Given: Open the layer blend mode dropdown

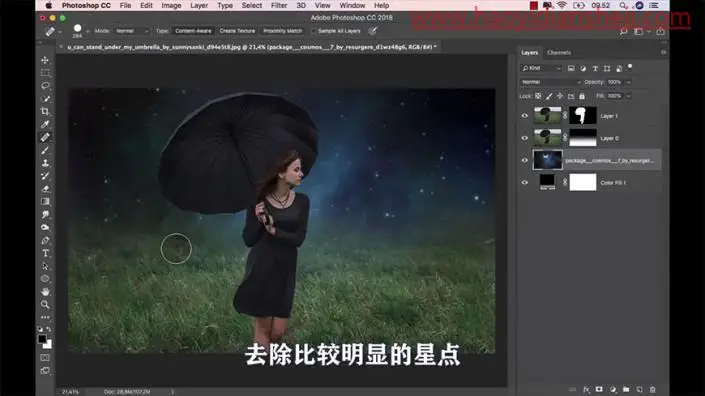Looking at the screenshot, I should click(551, 82).
